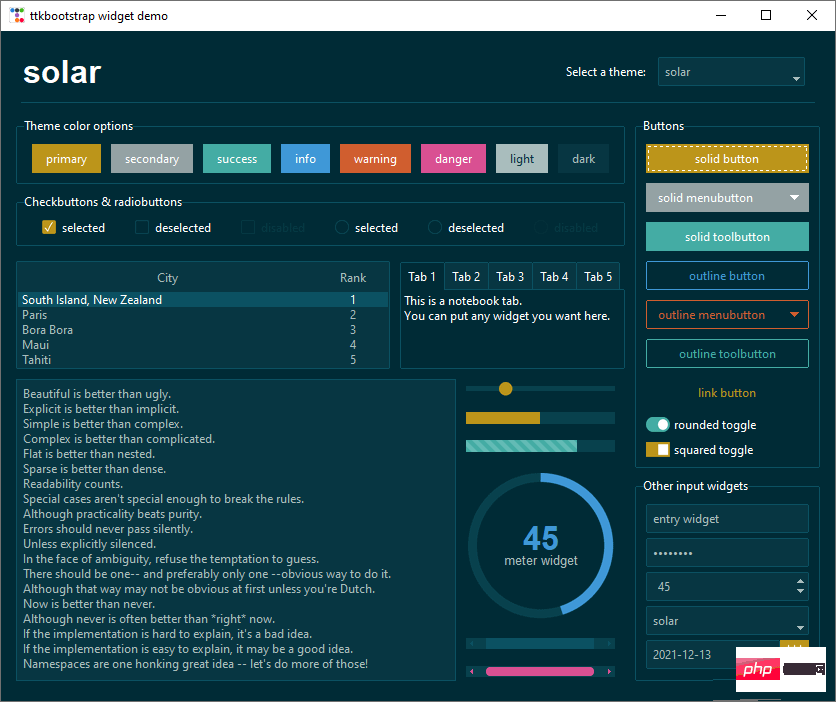This screenshot has width=836, height=702.
Task: Open the solid menubutton dropdown
Action: [x=727, y=198]
